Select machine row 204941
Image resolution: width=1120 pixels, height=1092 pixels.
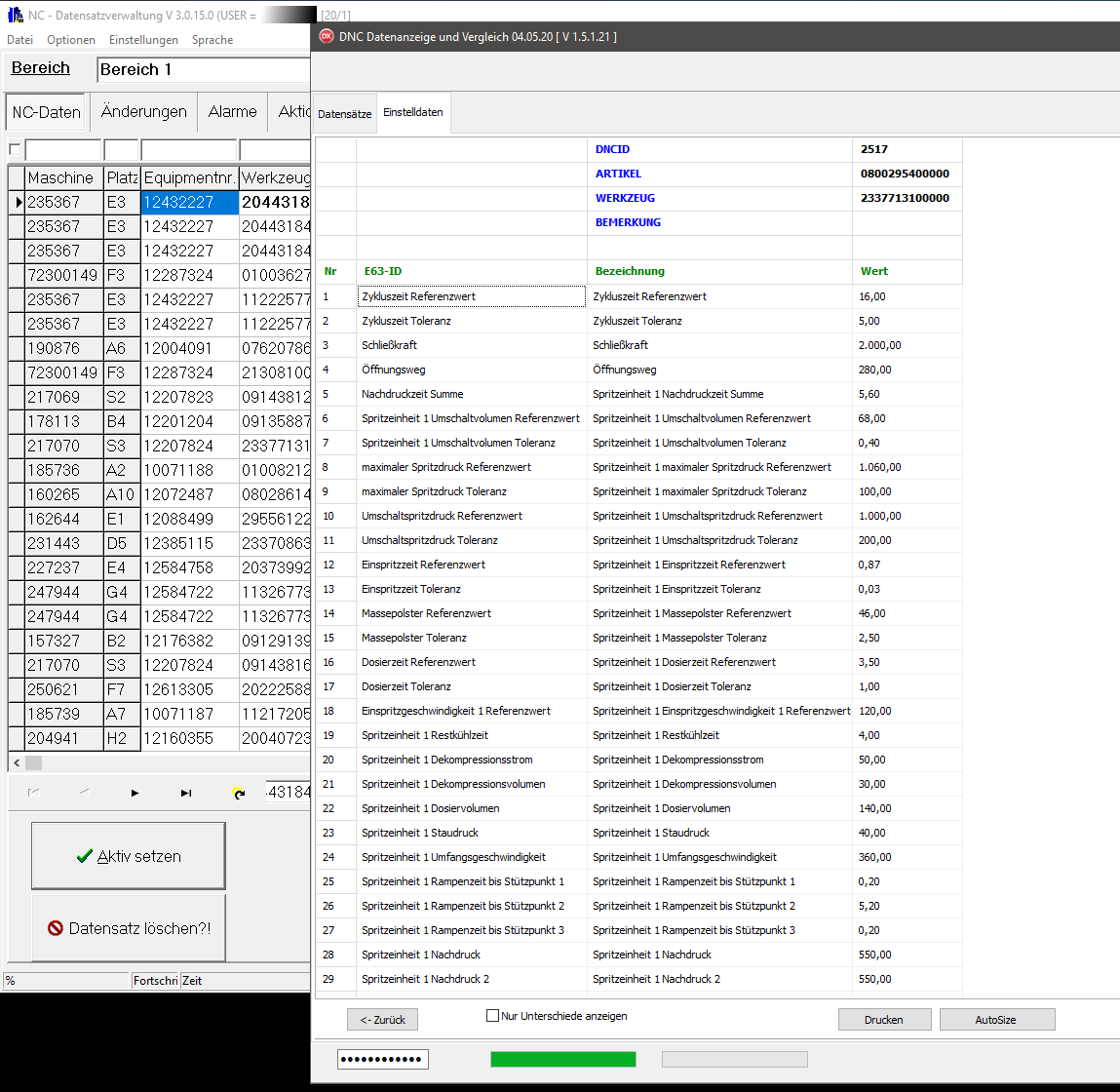63,738
